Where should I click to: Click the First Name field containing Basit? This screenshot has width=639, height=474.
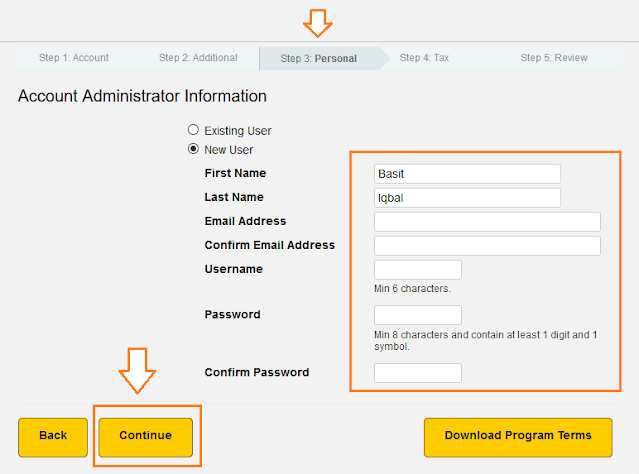tap(467, 174)
